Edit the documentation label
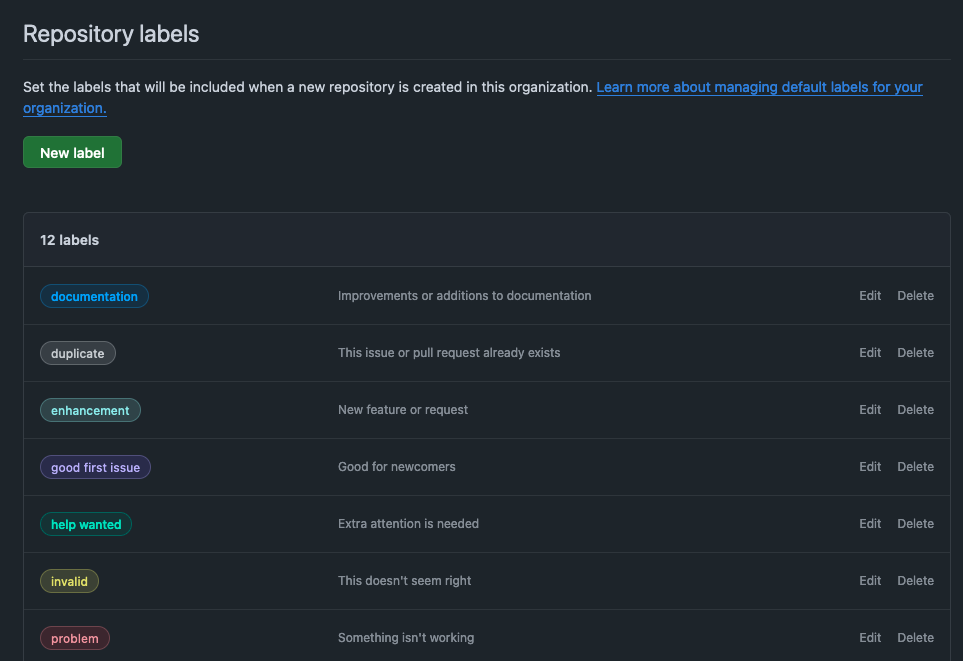 870,296
